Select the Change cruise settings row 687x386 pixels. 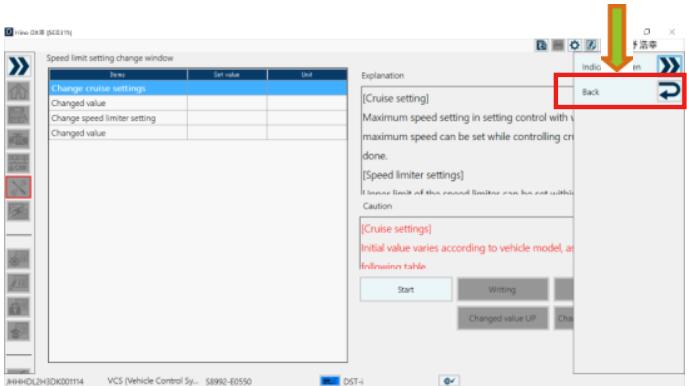coord(198,88)
